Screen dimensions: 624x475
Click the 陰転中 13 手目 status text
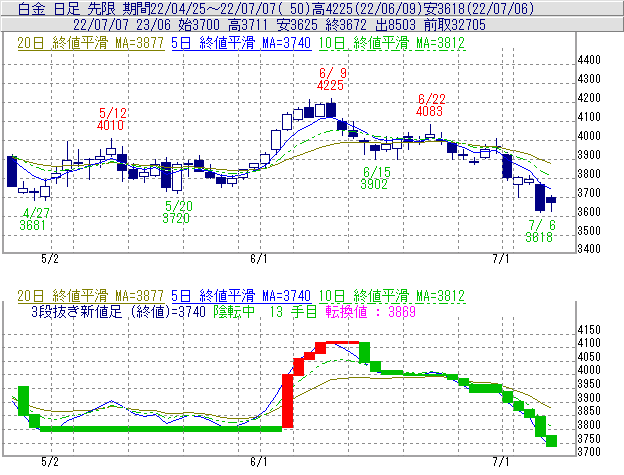click(x=265, y=311)
